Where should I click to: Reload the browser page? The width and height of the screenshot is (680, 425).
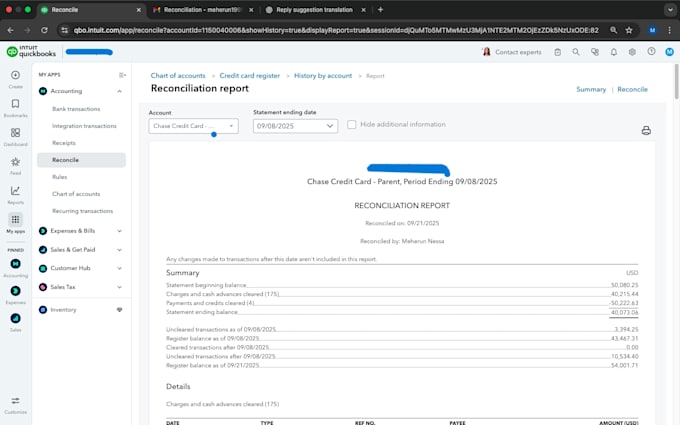click(x=44, y=30)
